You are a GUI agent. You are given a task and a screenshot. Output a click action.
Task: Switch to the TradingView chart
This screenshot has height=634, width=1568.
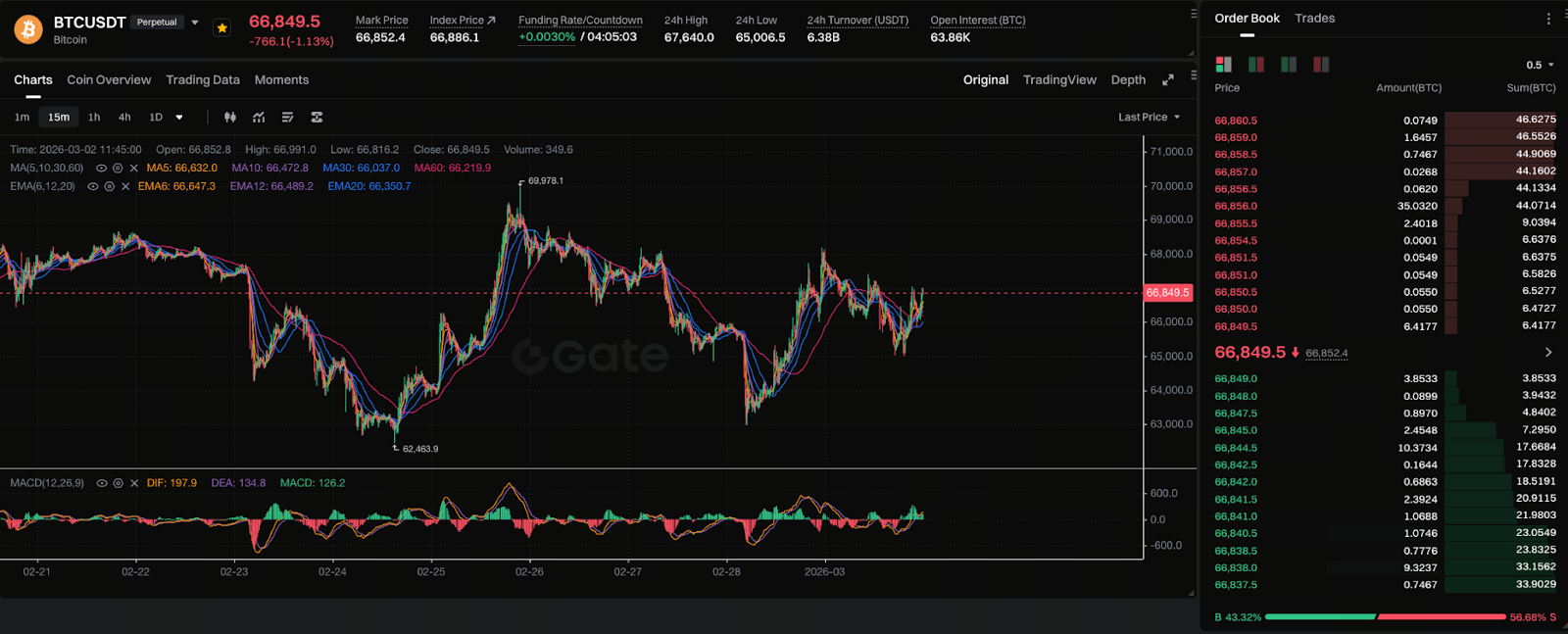click(x=1059, y=80)
